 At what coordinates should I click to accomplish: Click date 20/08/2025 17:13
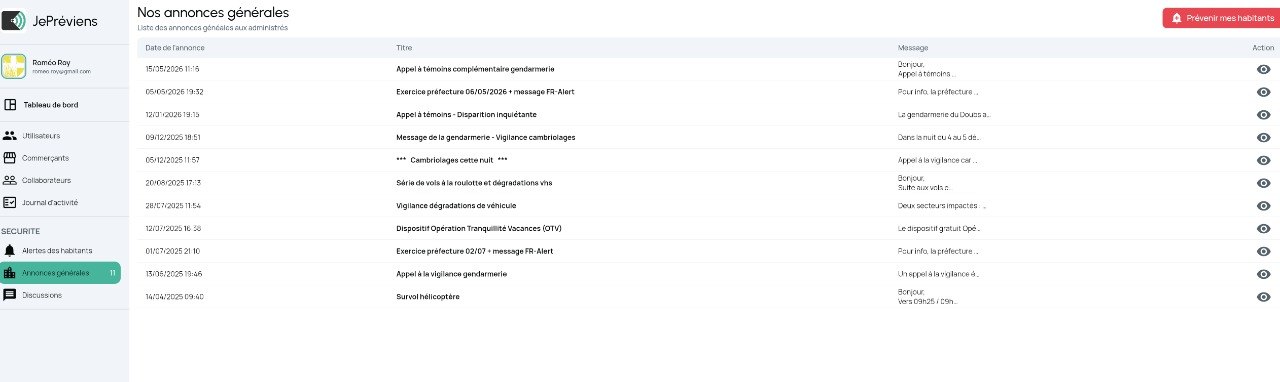[x=173, y=183]
